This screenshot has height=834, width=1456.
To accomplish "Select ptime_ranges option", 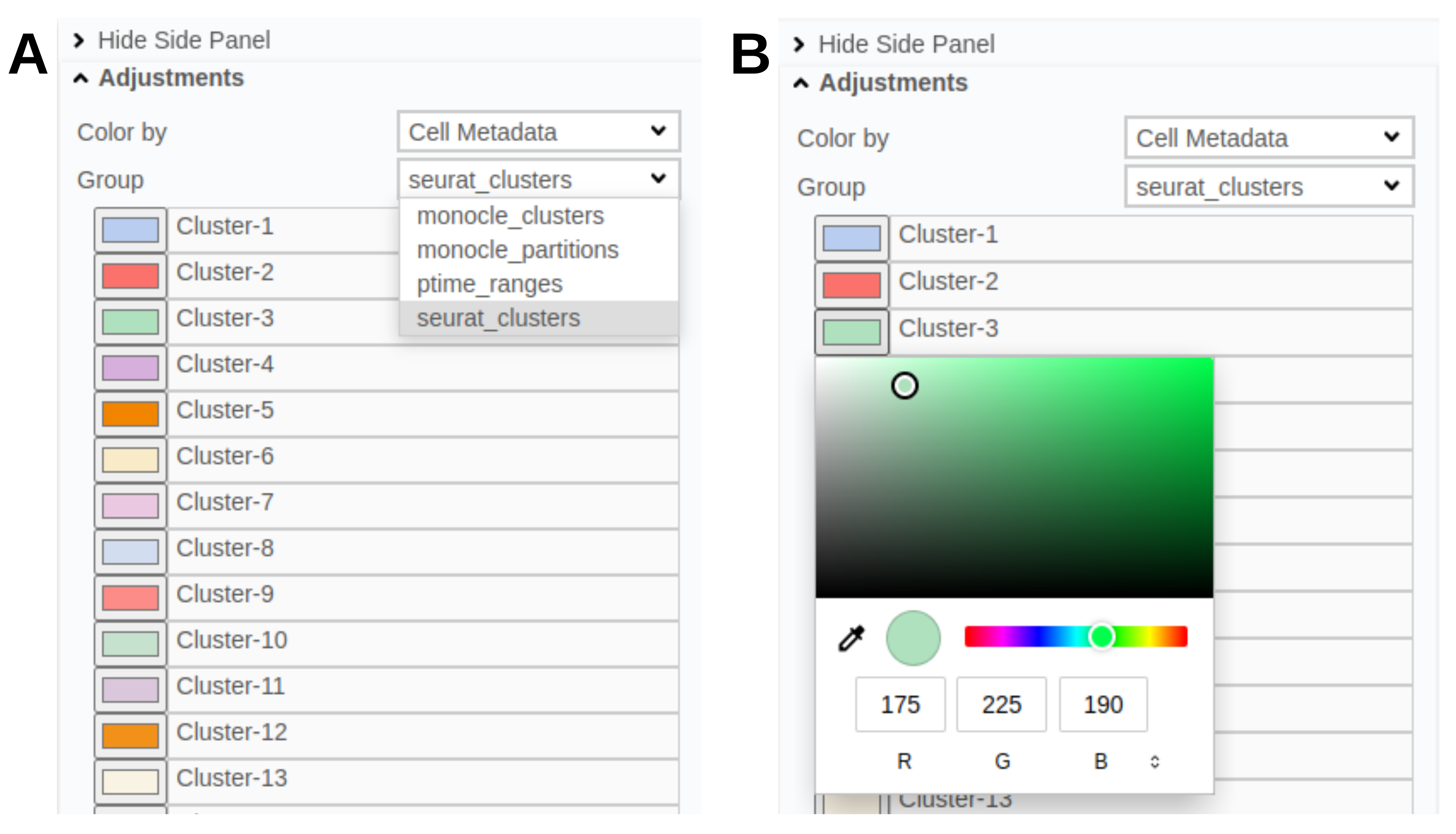I will 489,284.
